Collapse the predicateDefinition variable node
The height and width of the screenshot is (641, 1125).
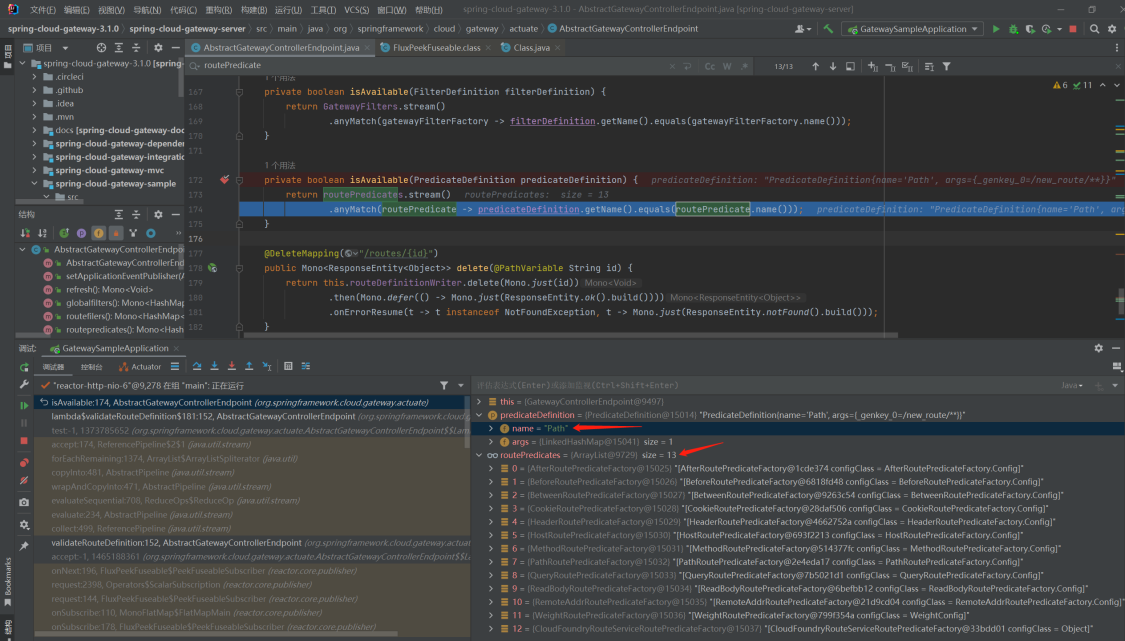[479, 415]
